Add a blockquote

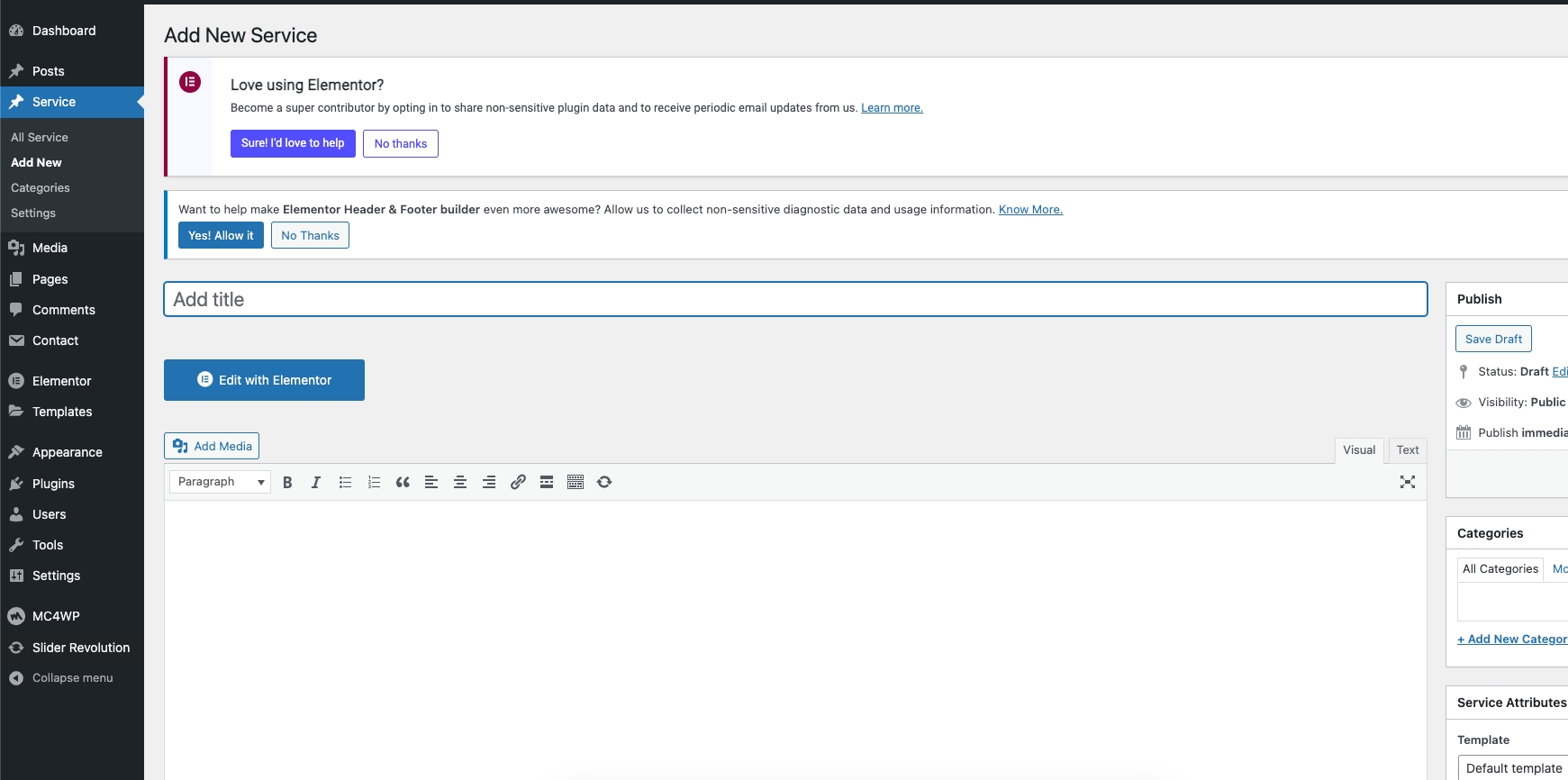pyautogui.click(x=403, y=483)
